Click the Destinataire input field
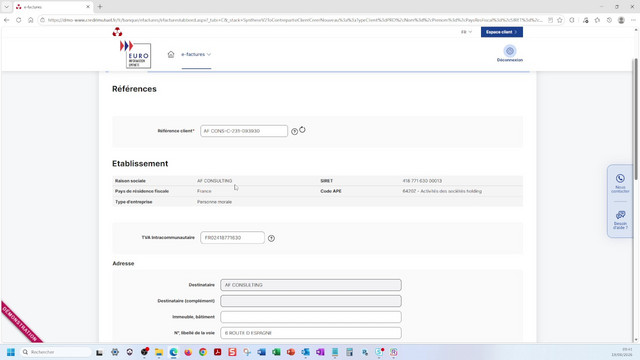 pos(311,285)
